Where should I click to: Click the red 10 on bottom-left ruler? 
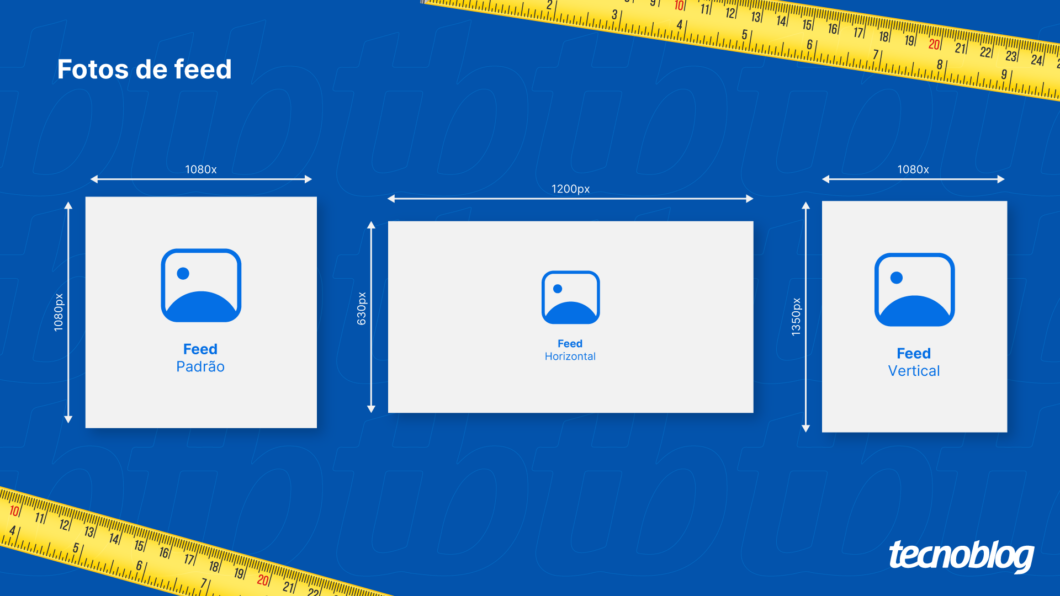point(14,512)
